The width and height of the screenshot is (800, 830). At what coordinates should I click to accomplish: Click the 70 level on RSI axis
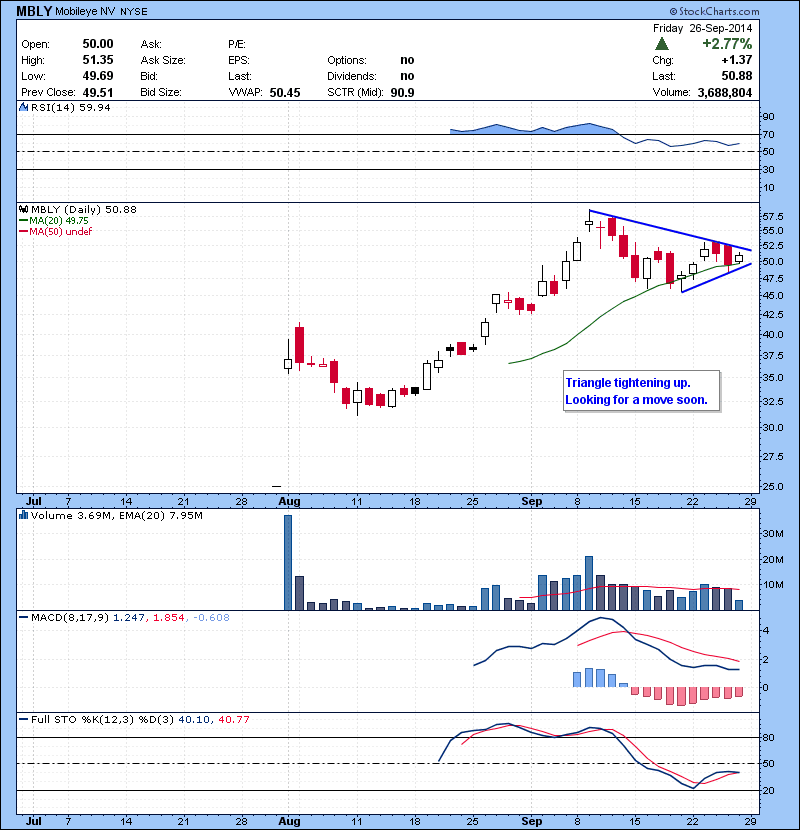pos(768,134)
